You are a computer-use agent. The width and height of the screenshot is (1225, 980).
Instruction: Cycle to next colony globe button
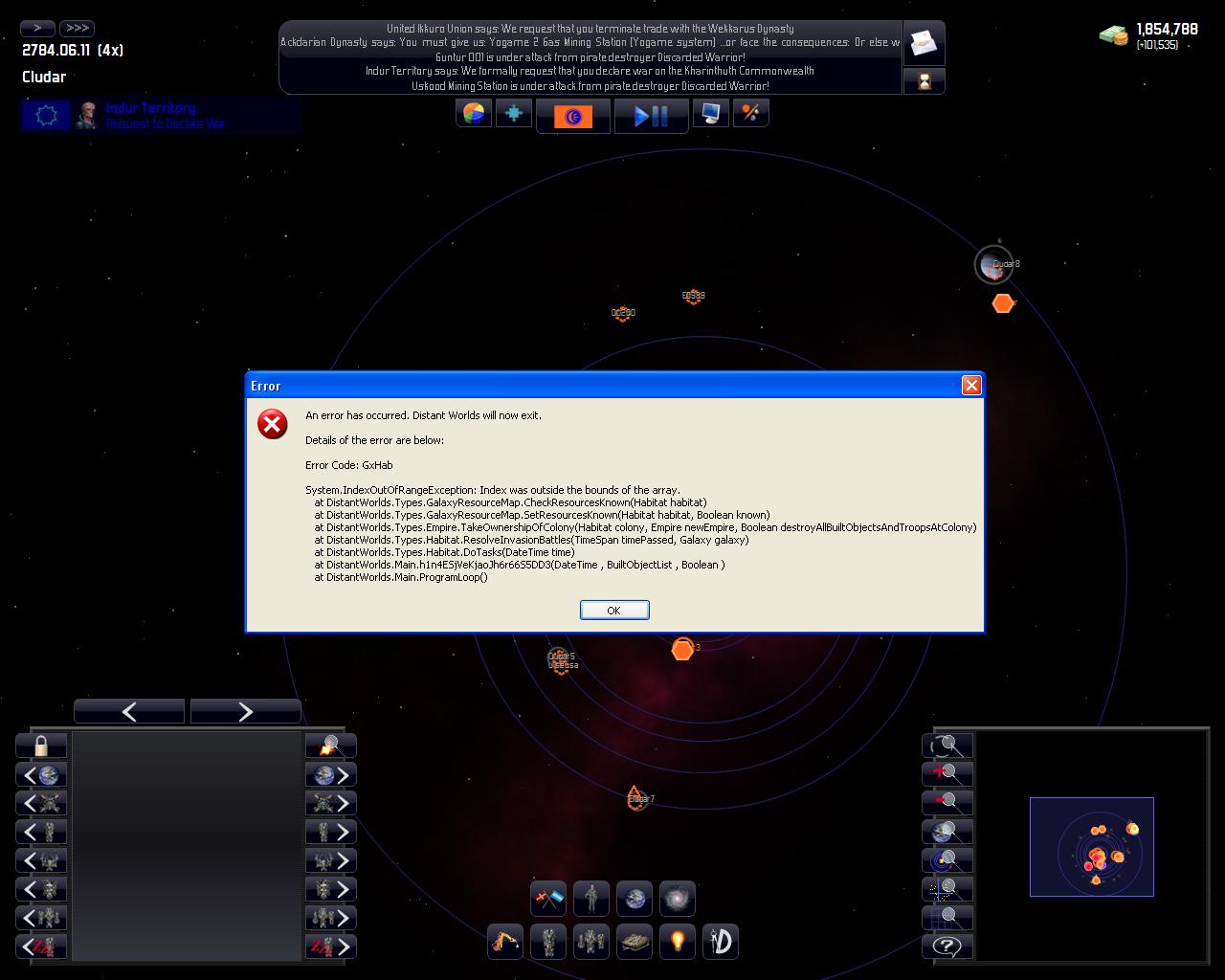331,774
